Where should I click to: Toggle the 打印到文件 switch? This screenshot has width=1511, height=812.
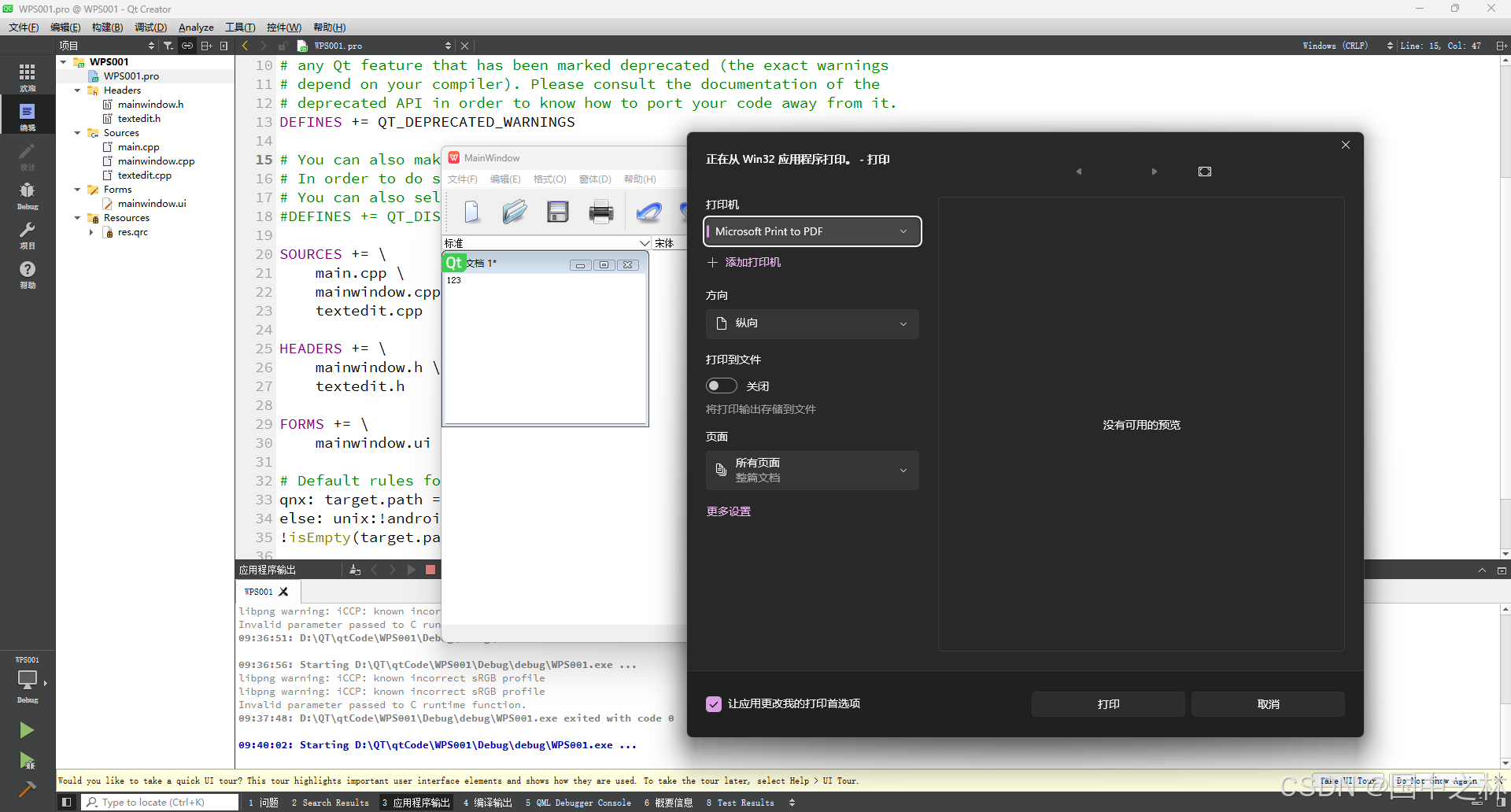721,386
